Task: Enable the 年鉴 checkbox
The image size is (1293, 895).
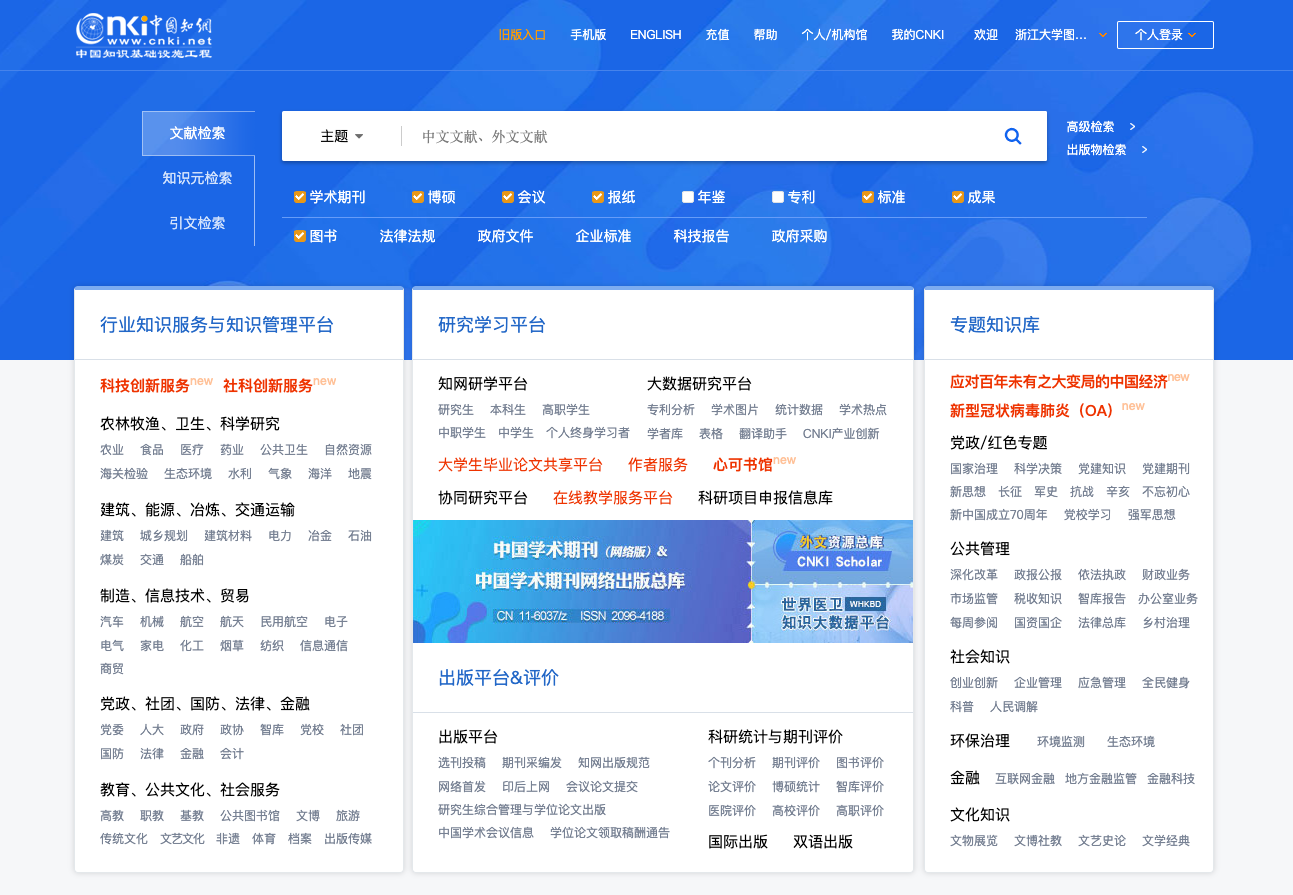Action: (x=688, y=197)
